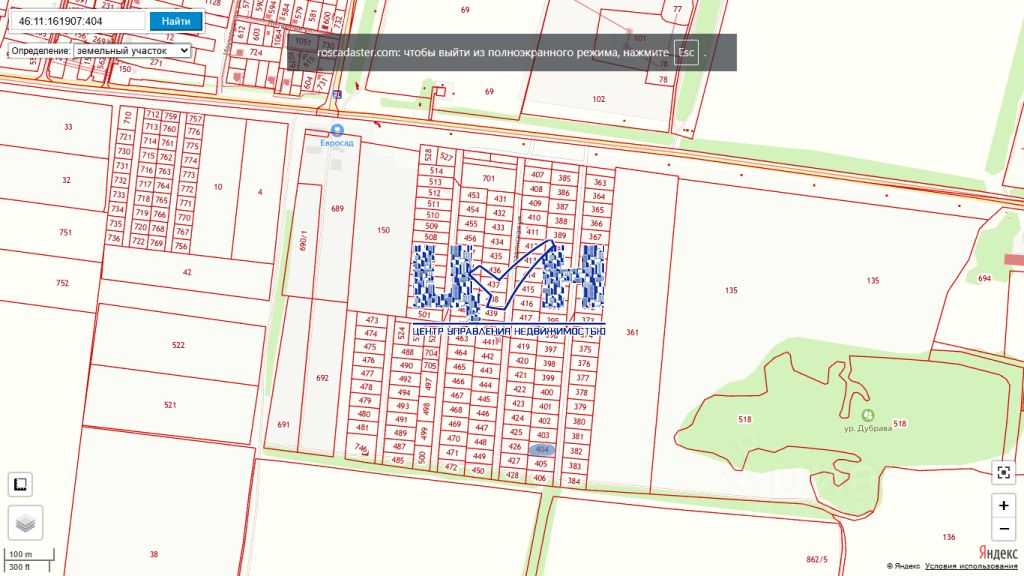Click parcel labeled 407
1024x576 pixels.
[x=537, y=175]
